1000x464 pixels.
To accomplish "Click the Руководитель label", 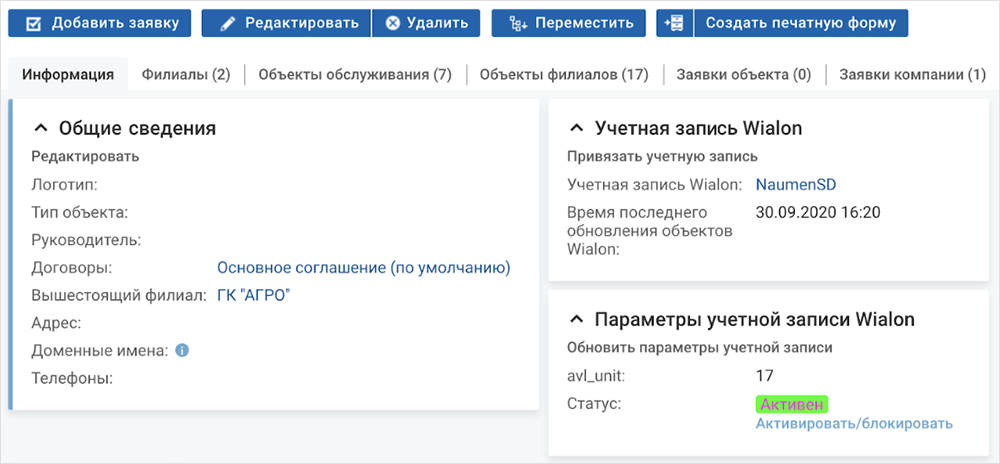I will click(x=86, y=240).
